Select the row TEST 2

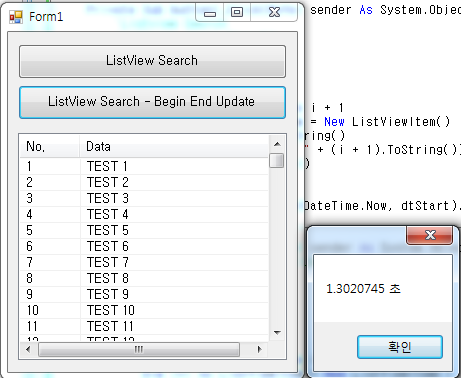click(x=144, y=182)
